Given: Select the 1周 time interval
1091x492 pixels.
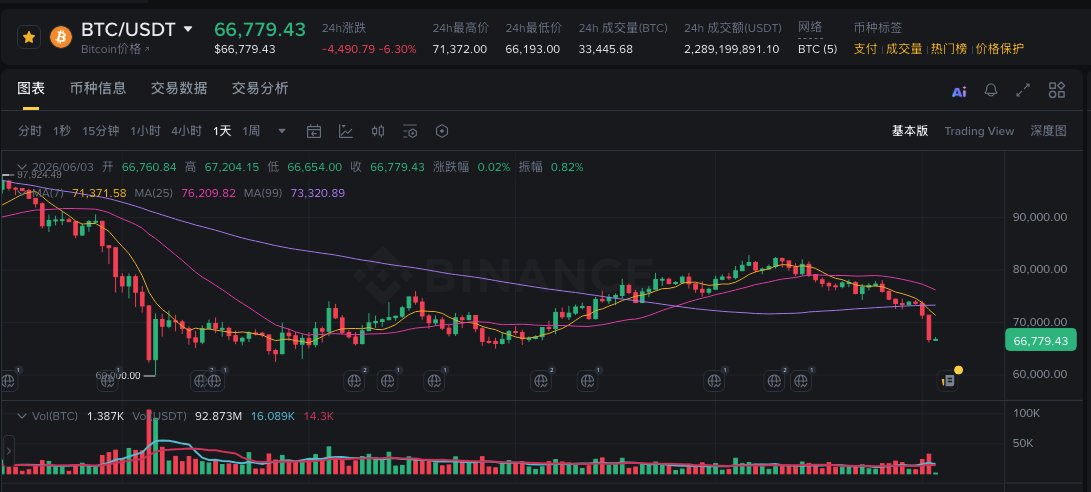Looking at the screenshot, I should coord(251,131).
